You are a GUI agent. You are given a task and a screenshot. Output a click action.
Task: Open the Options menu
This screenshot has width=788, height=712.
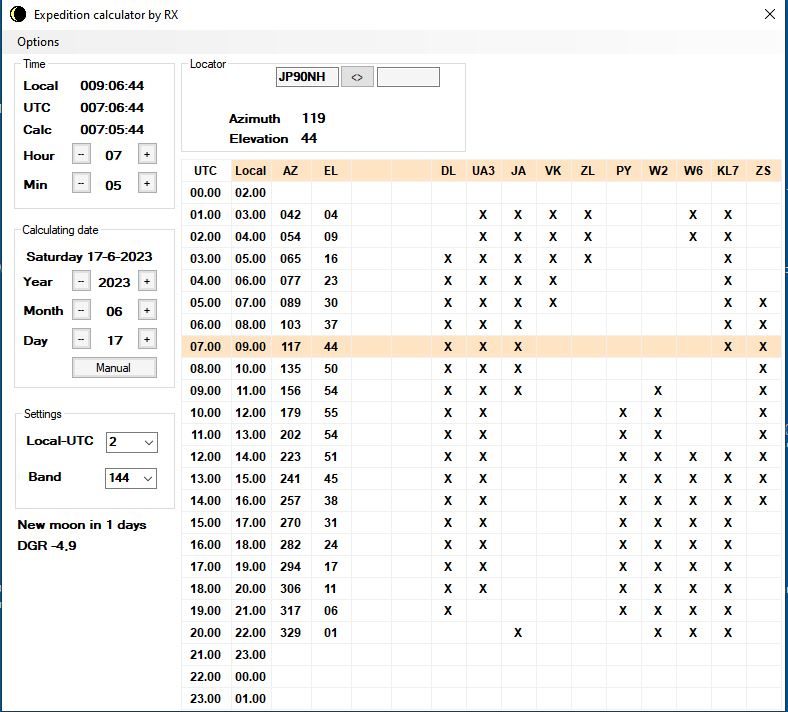[38, 42]
